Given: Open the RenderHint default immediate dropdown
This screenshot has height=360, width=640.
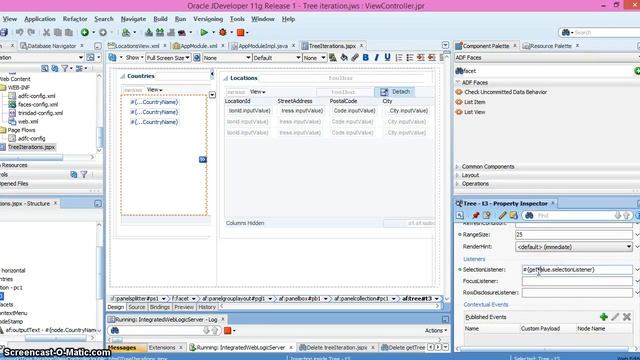Looking at the screenshot, I should [x=573, y=247].
